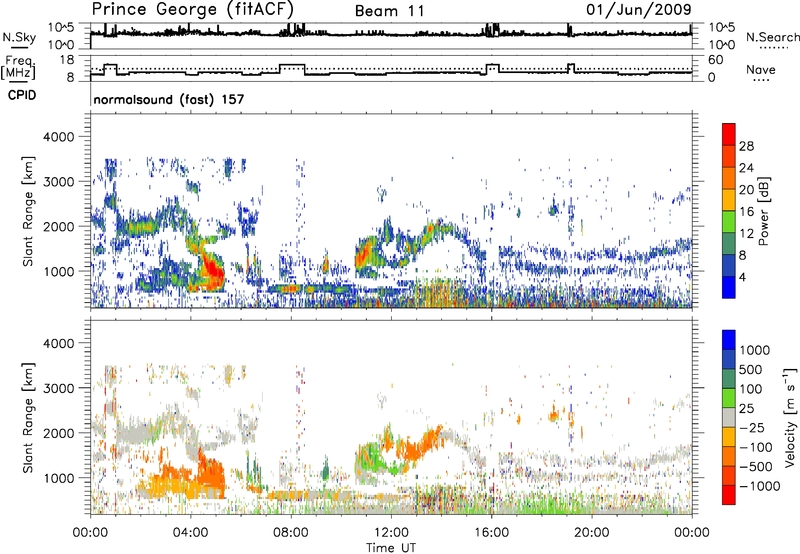
Task: Click 'Slant Range [km]' label of velocity panel
Action: tap(28, 418)
